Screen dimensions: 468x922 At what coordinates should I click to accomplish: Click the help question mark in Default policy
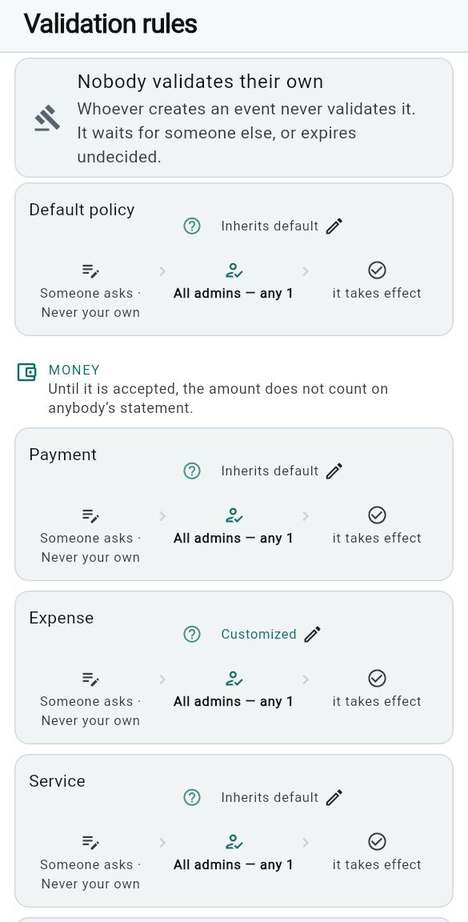tap(192, 226)
